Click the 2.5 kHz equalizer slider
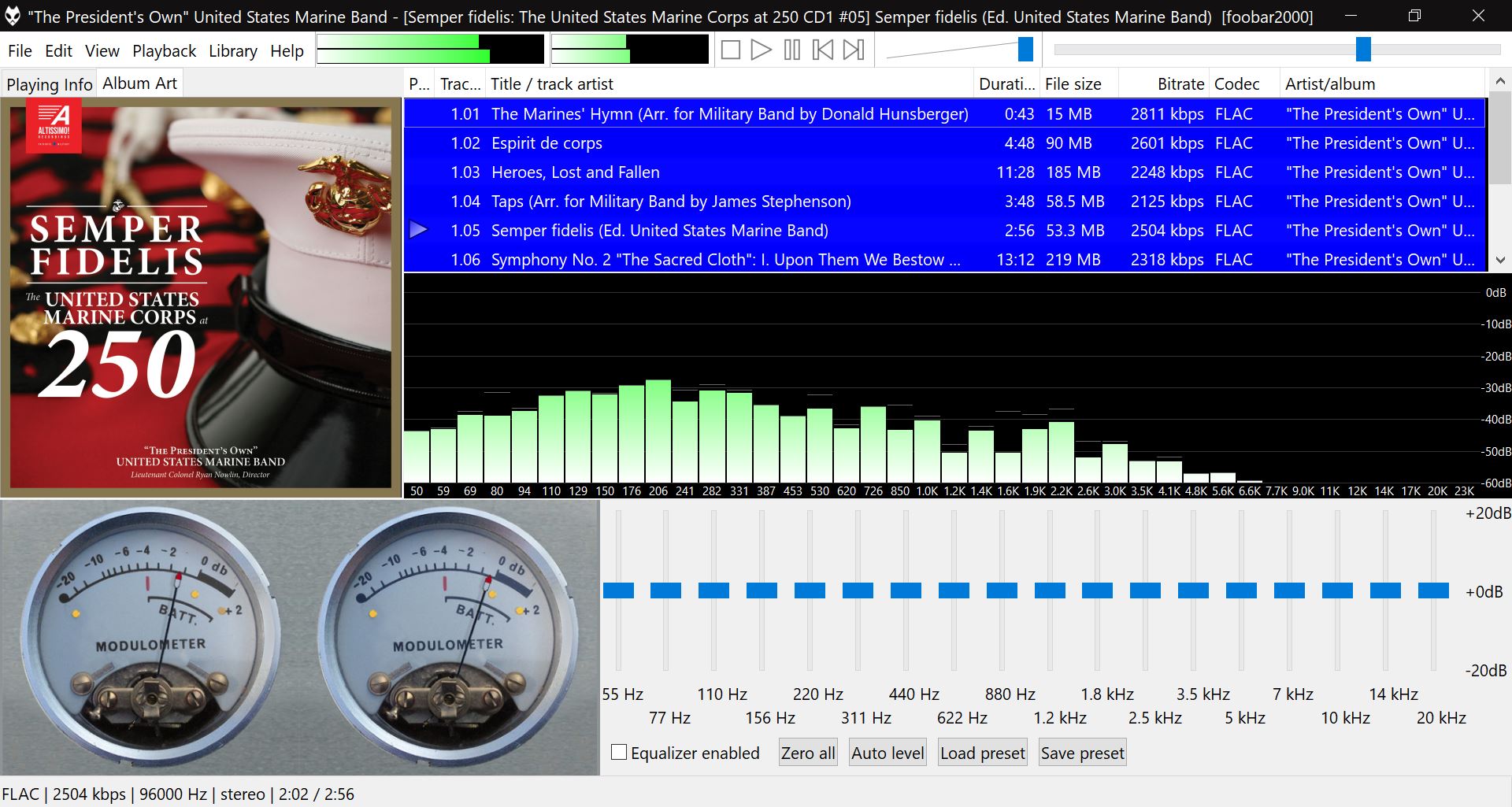 pyautogui.click(x=1146, y=590)
